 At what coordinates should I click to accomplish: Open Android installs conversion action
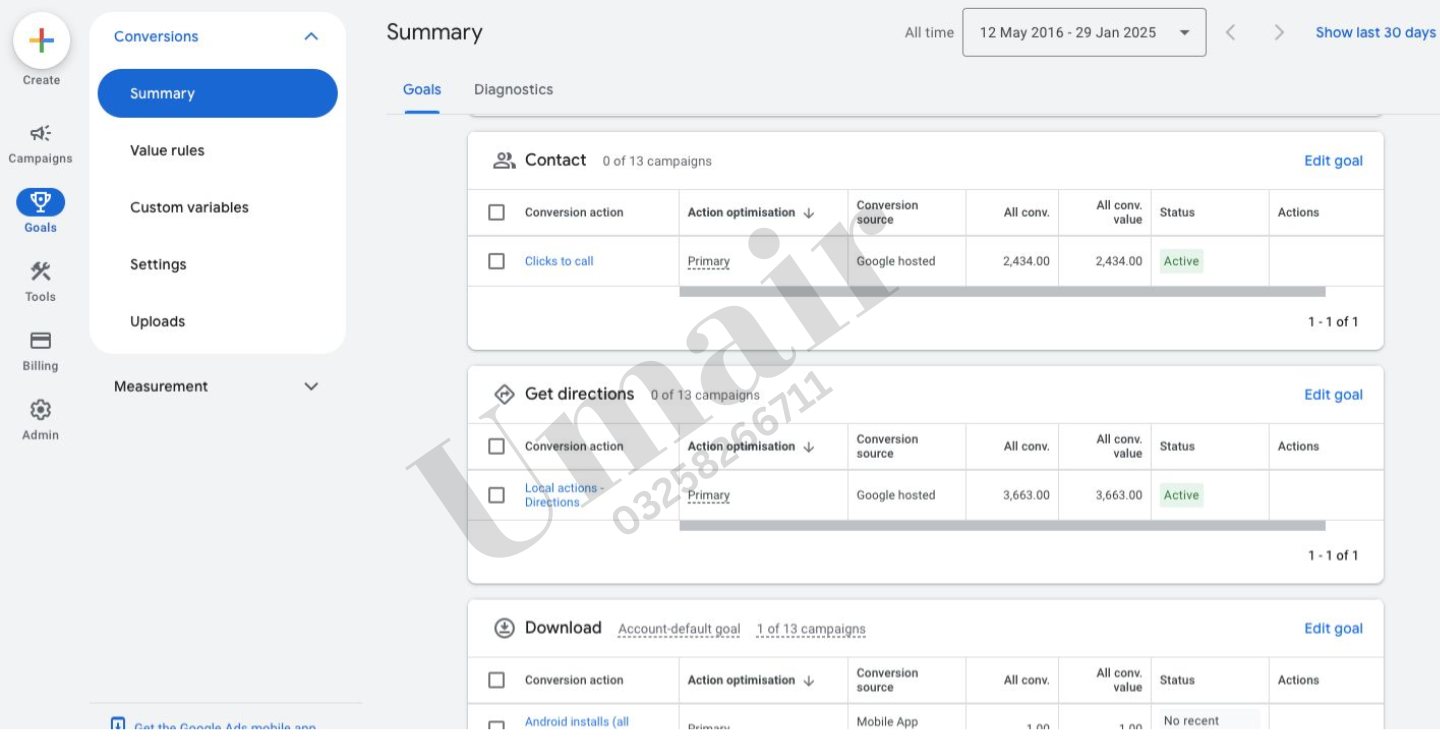pos(577,722)
